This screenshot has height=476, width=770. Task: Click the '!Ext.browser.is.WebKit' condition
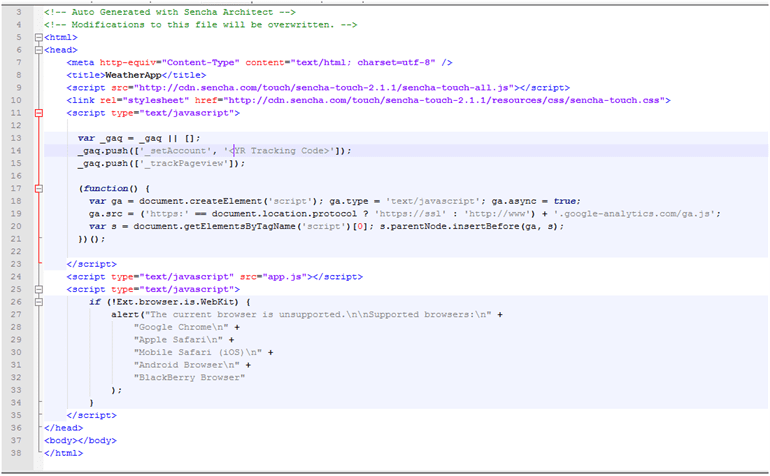tap(172, 302)
